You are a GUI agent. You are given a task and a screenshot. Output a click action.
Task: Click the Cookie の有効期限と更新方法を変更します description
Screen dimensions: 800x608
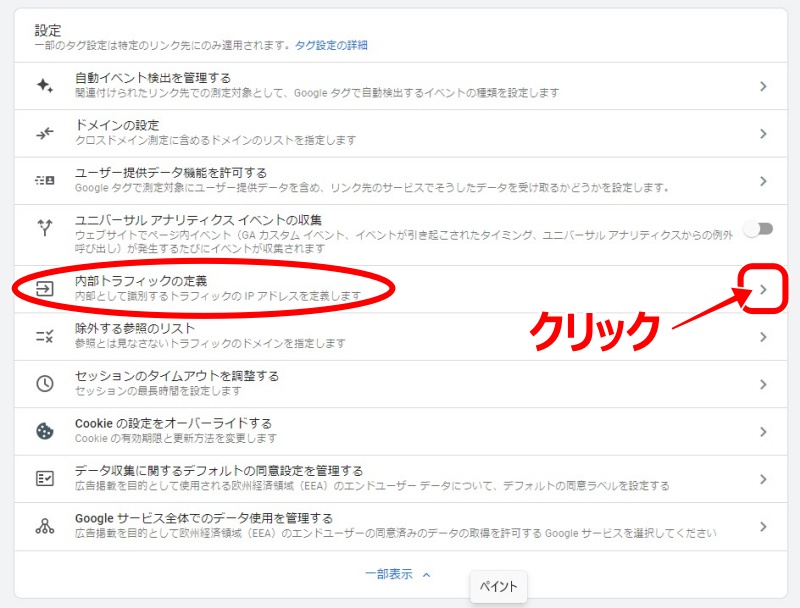(x=176, y=438)
